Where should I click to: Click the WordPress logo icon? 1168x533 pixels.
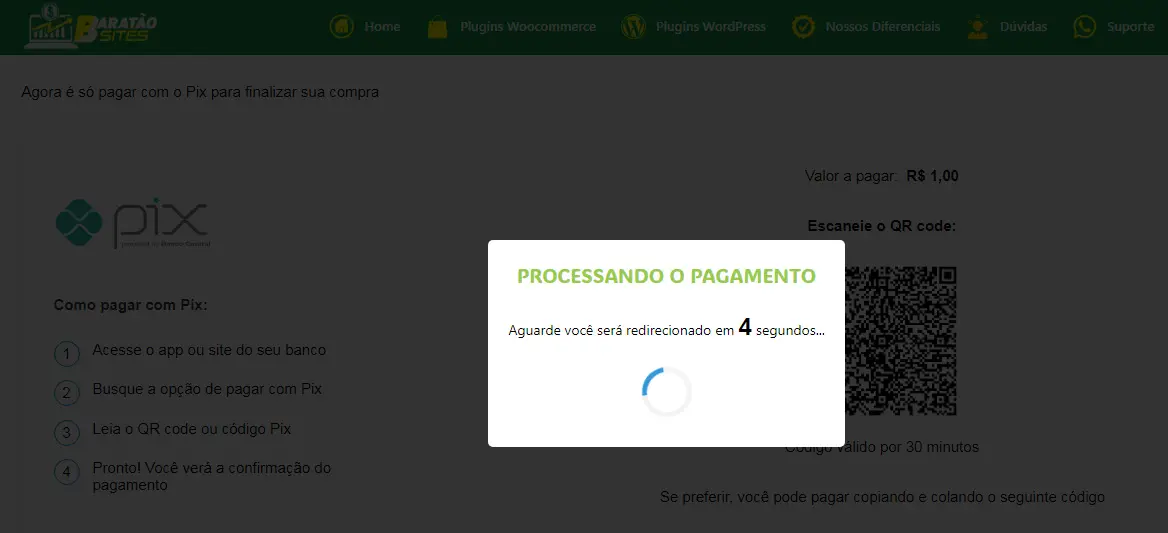coord(633,27)
